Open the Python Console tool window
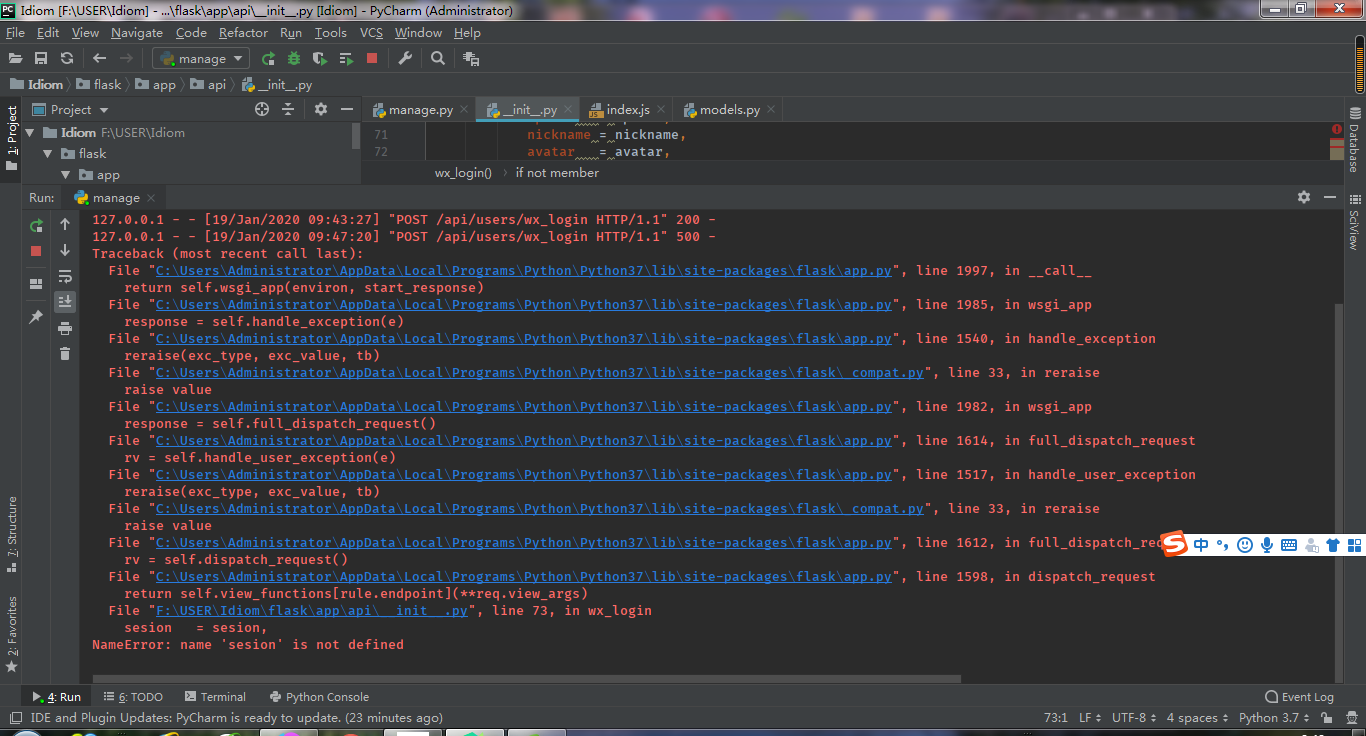The height and width of the screenshot is (736, 1366). 319,697
